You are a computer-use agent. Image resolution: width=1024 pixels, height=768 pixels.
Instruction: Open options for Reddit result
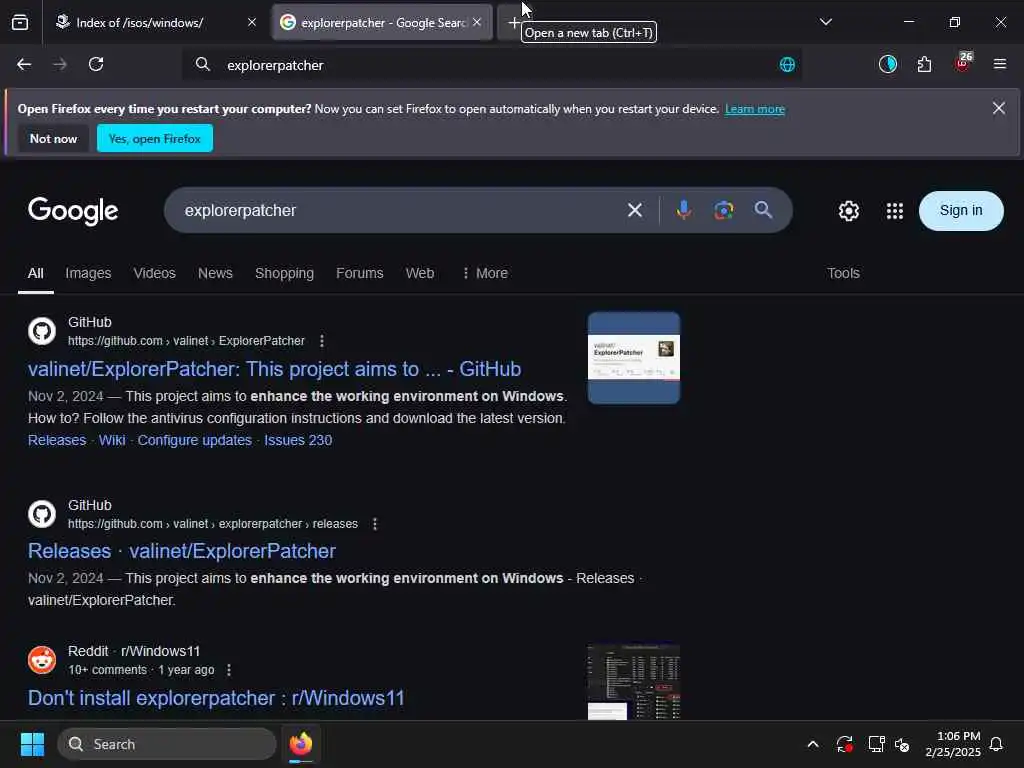click(229, 670)
